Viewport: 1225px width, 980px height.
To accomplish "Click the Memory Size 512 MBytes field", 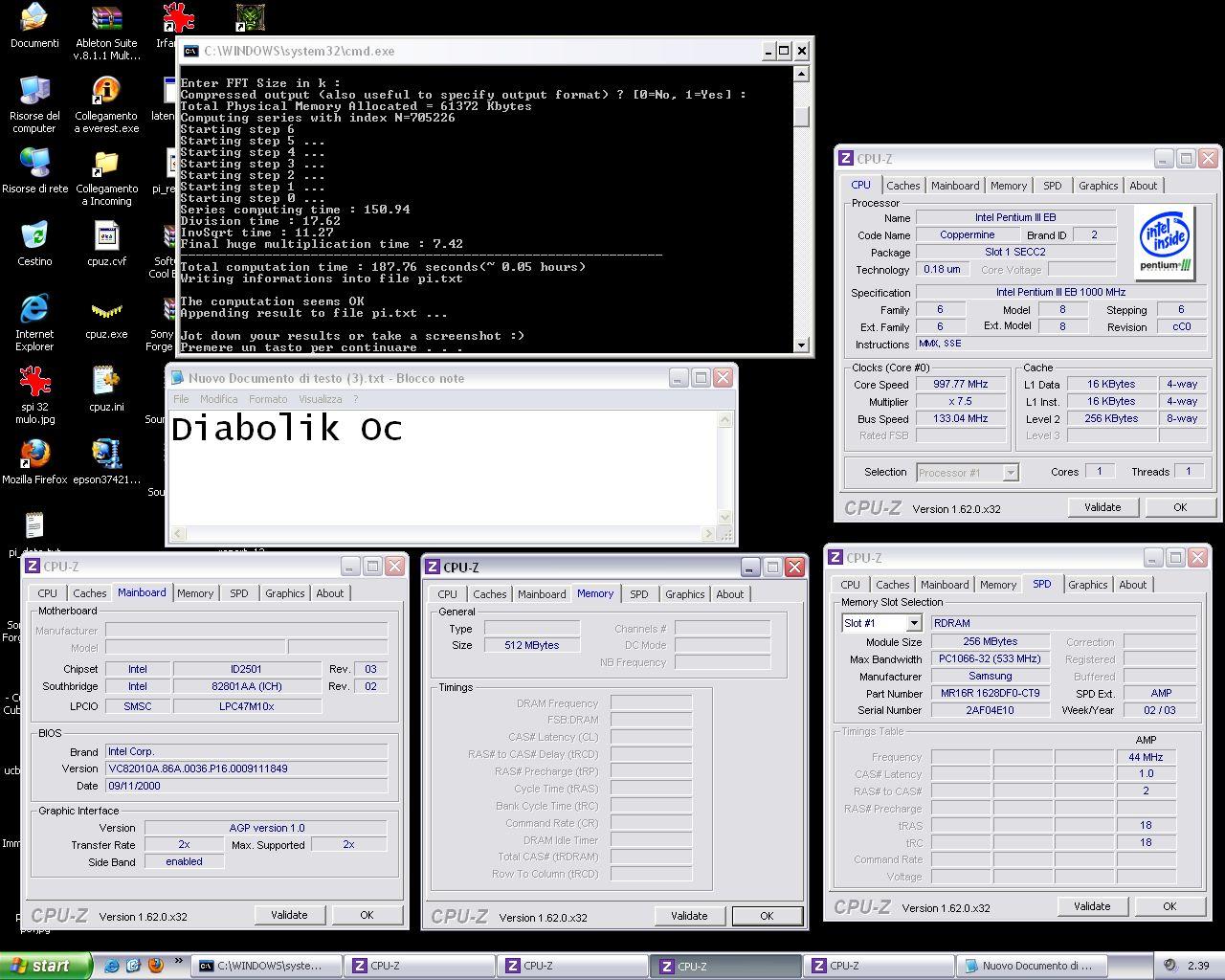I will coord(532,645).
